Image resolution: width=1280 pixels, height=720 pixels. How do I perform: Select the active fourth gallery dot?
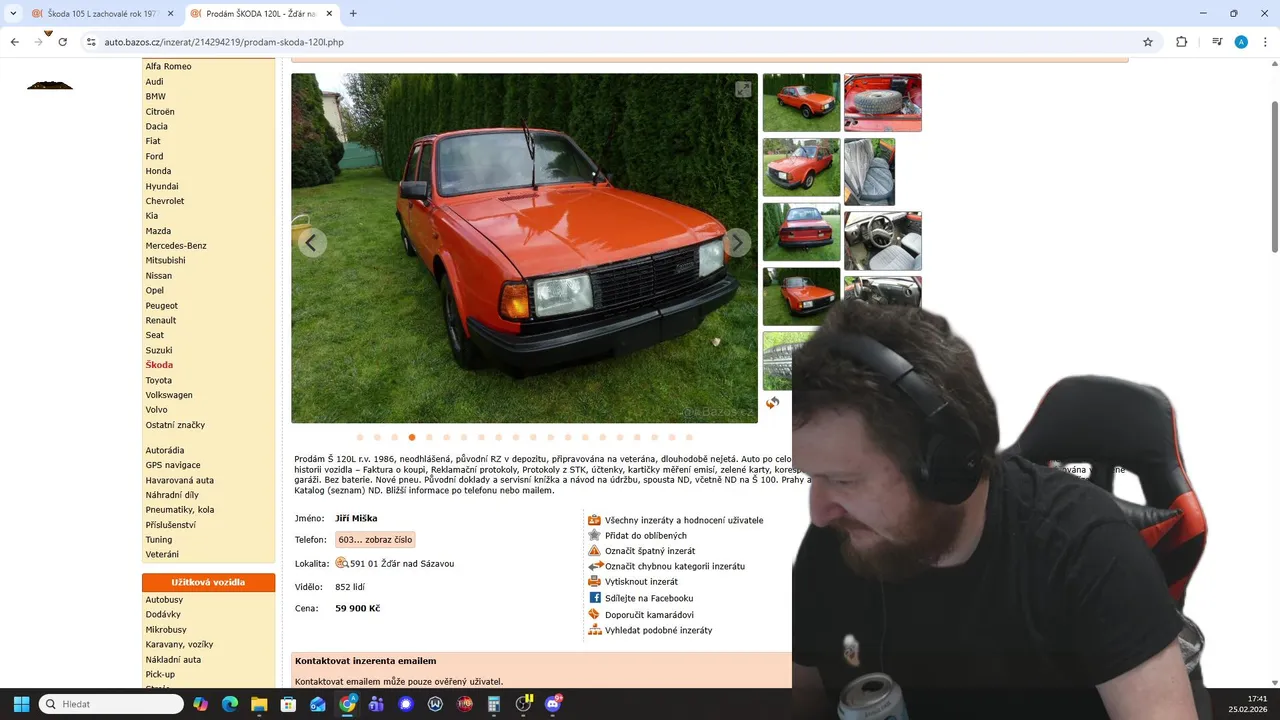coord(412,437)
